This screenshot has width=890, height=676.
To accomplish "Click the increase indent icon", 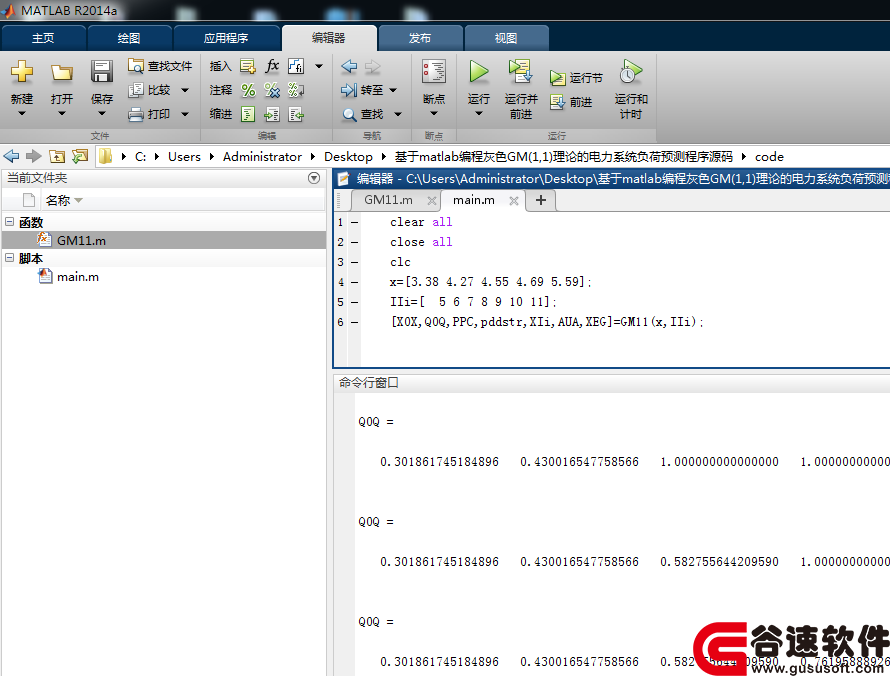I will pos(272,114).
